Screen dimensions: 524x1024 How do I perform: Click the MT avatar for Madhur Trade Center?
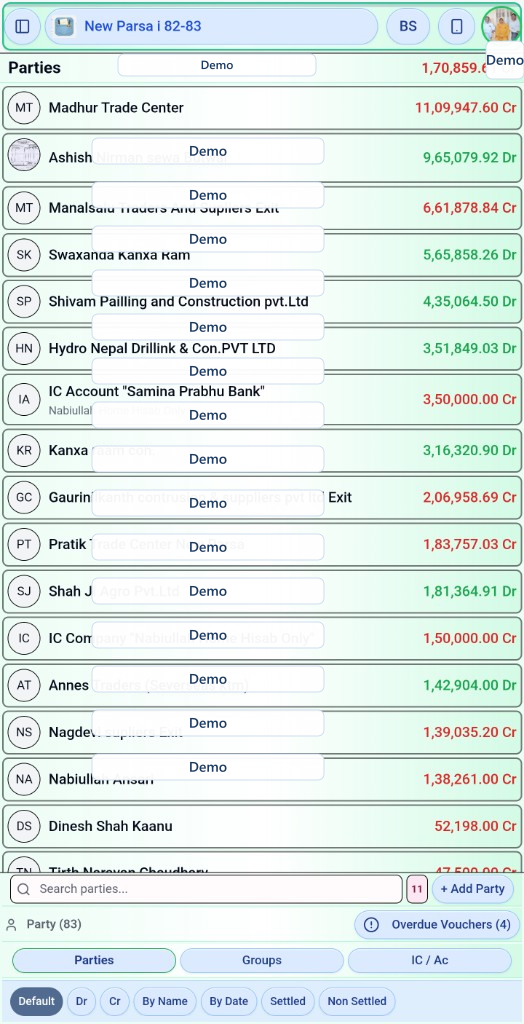24,108
